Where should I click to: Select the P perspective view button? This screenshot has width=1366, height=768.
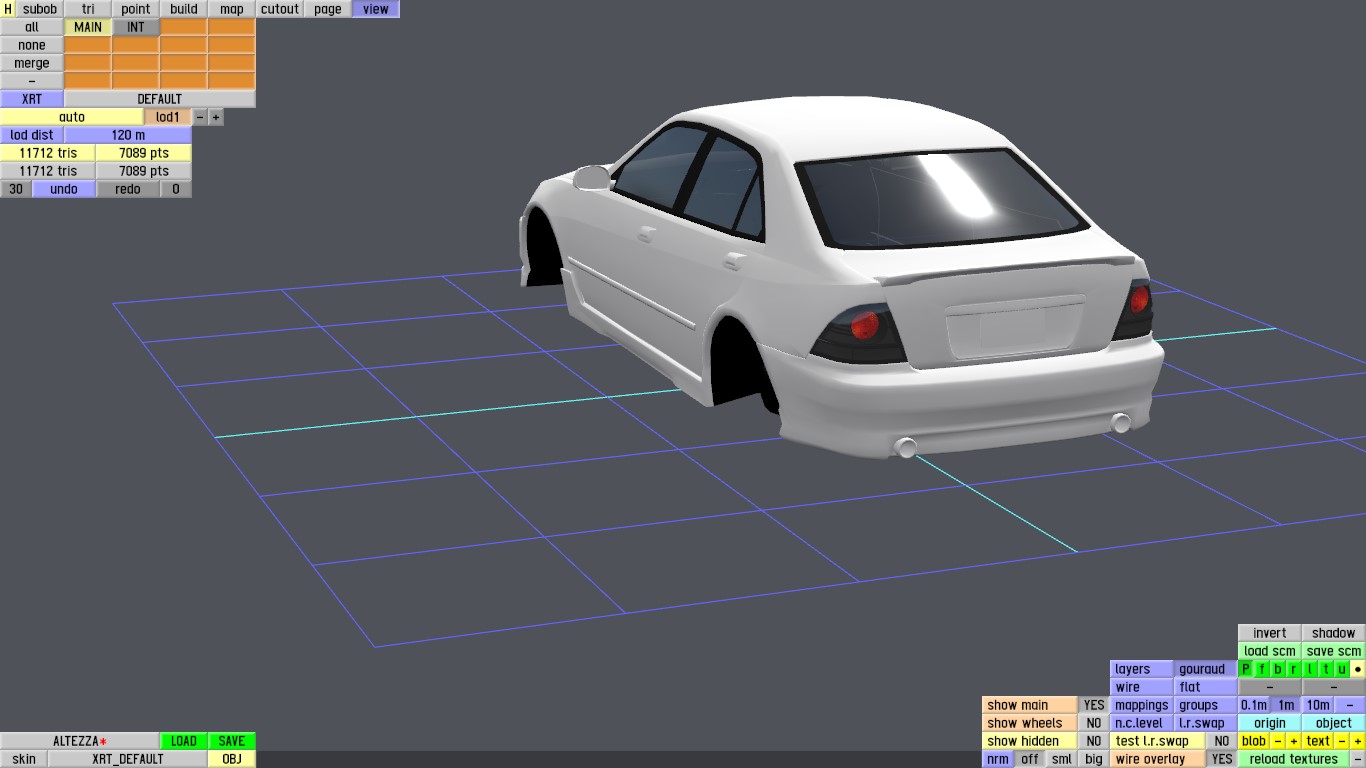coord(1246,669)
